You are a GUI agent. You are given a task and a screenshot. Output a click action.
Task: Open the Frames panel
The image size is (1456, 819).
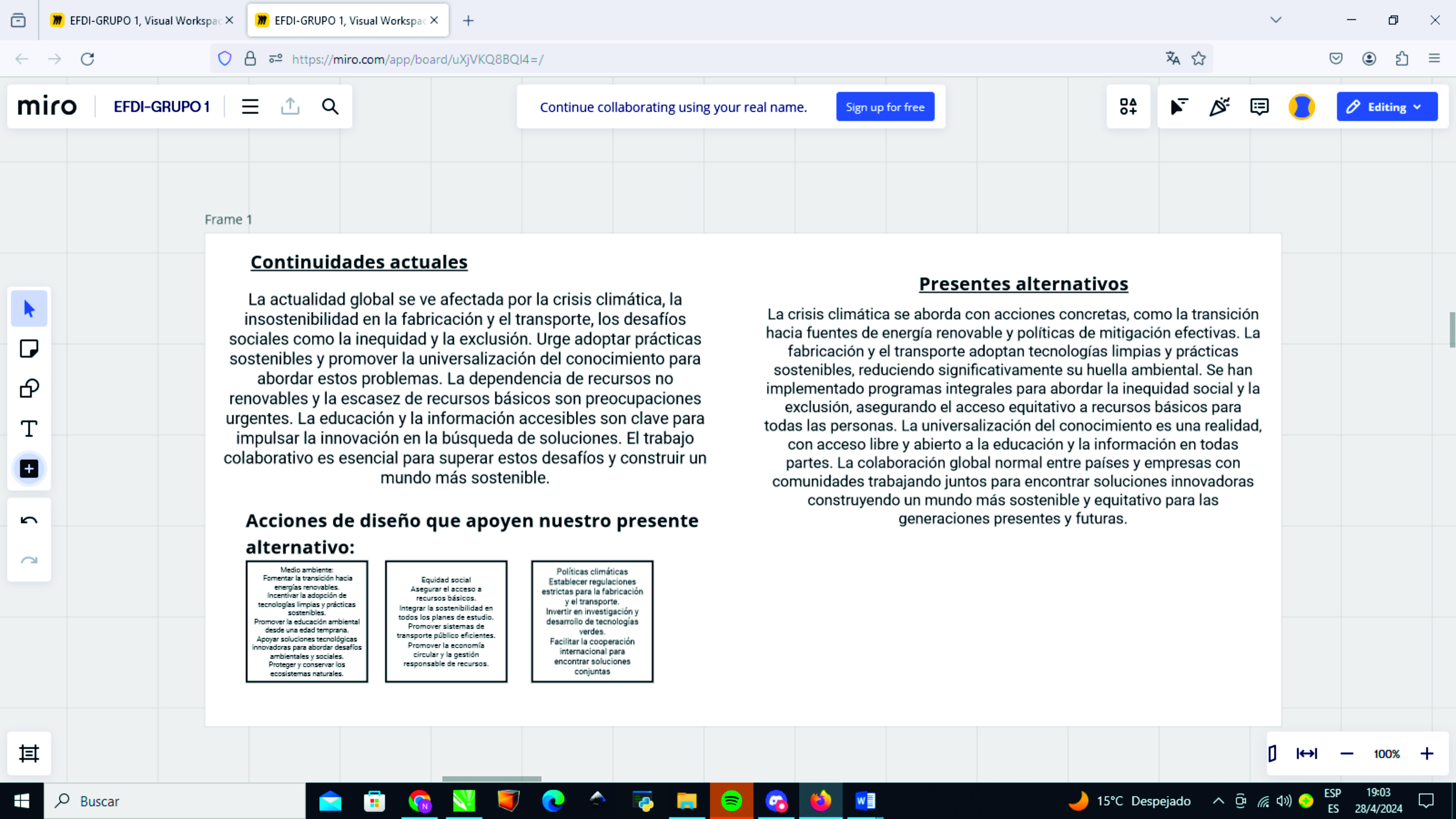(29, 753)
